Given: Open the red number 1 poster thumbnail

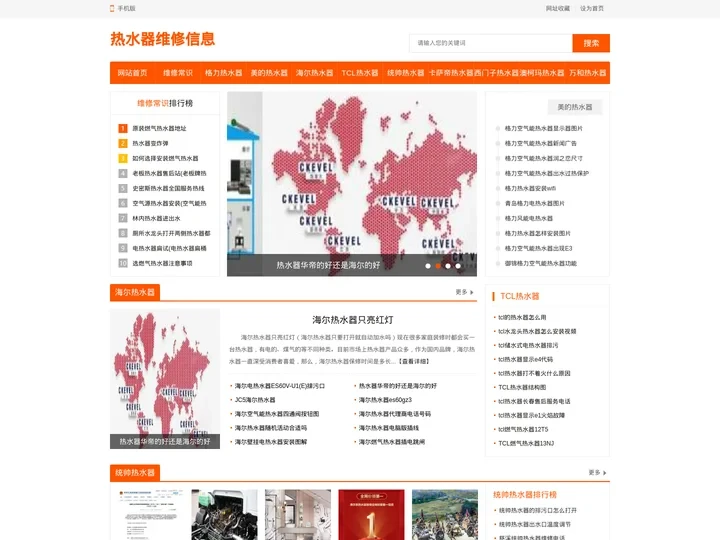Looking at the screenshot, I should [371, 515].
